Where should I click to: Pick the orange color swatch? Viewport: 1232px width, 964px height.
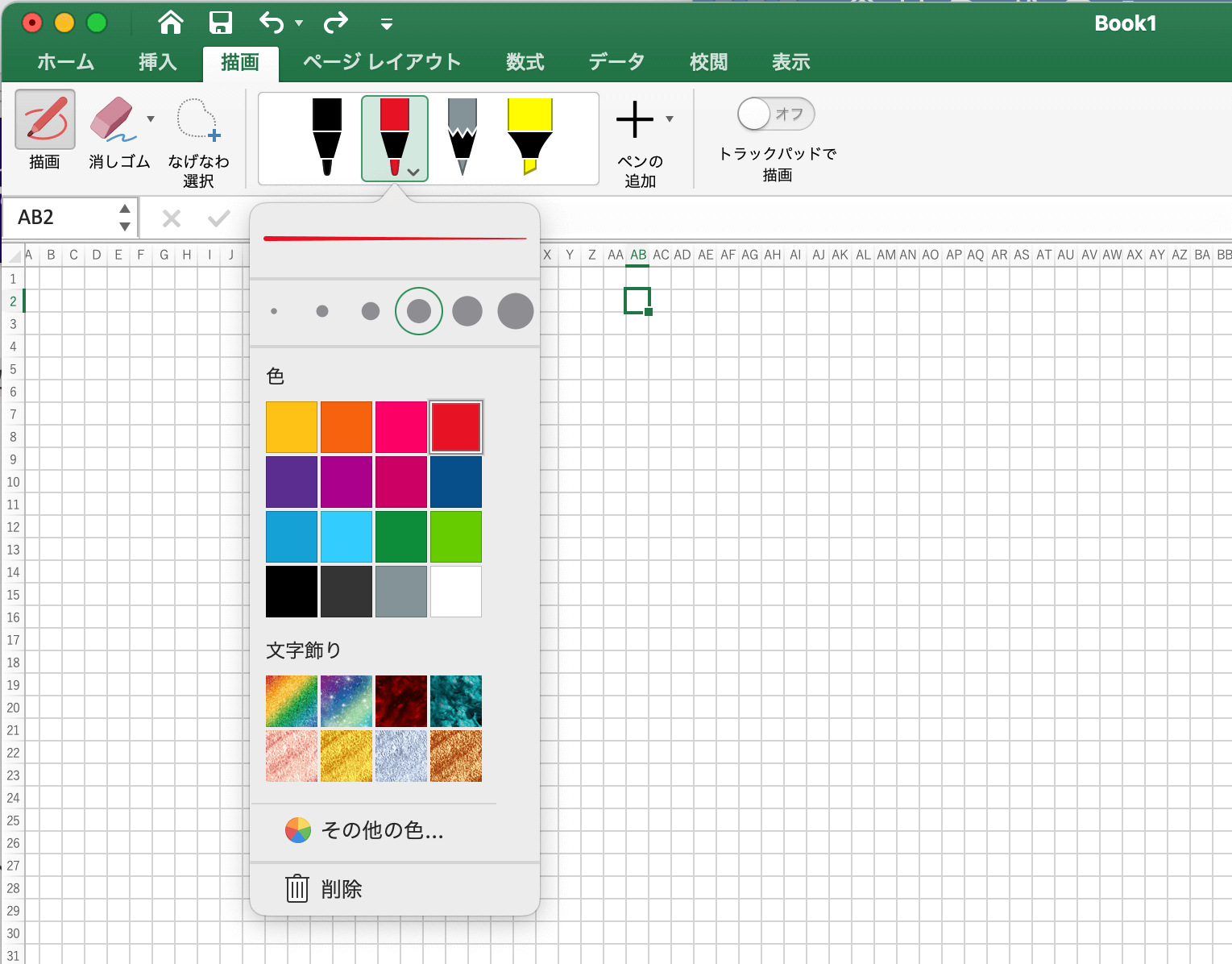346,427
